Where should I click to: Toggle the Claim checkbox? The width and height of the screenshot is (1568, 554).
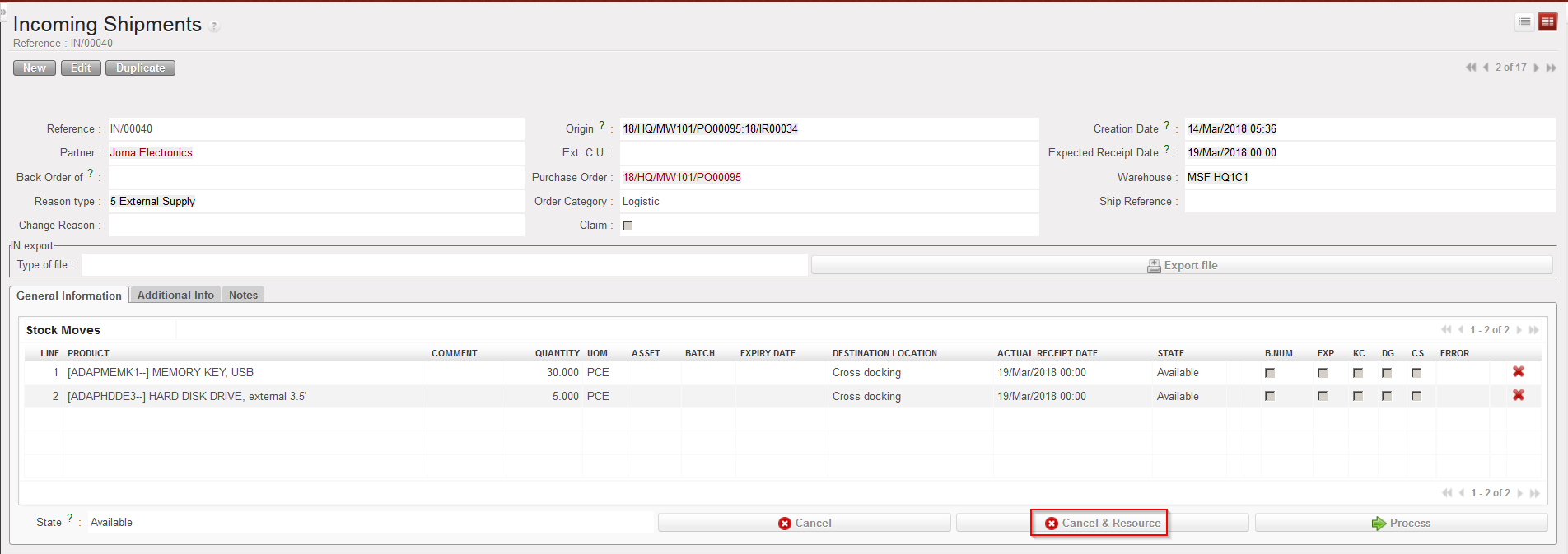[x=628, y=226]
